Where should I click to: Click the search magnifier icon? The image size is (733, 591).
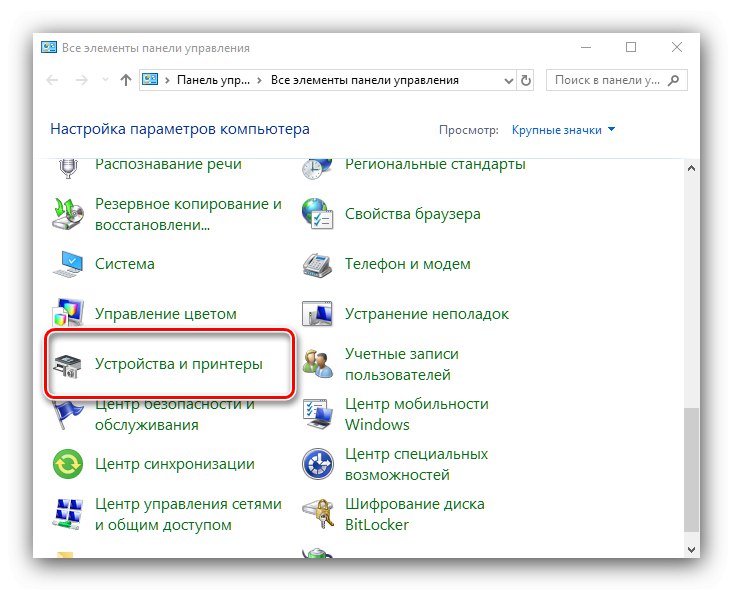[674, 80]
